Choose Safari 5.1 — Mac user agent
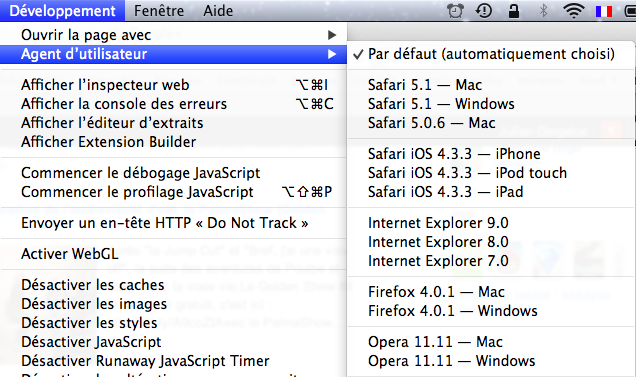 (491, 85)
